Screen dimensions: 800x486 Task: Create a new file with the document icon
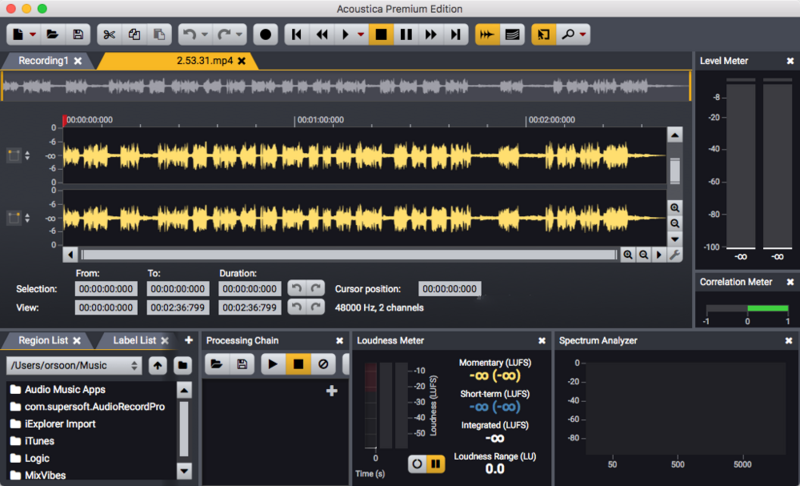click(18, 34)
